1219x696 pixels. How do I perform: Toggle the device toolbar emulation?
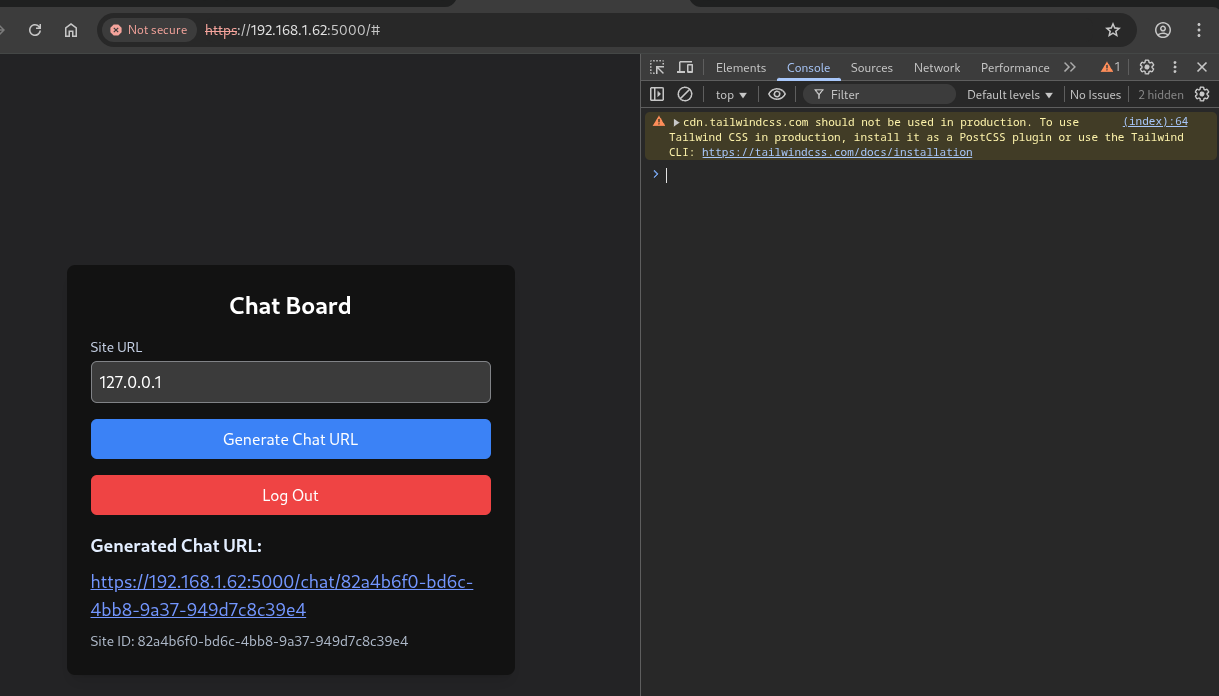(685, 68)
